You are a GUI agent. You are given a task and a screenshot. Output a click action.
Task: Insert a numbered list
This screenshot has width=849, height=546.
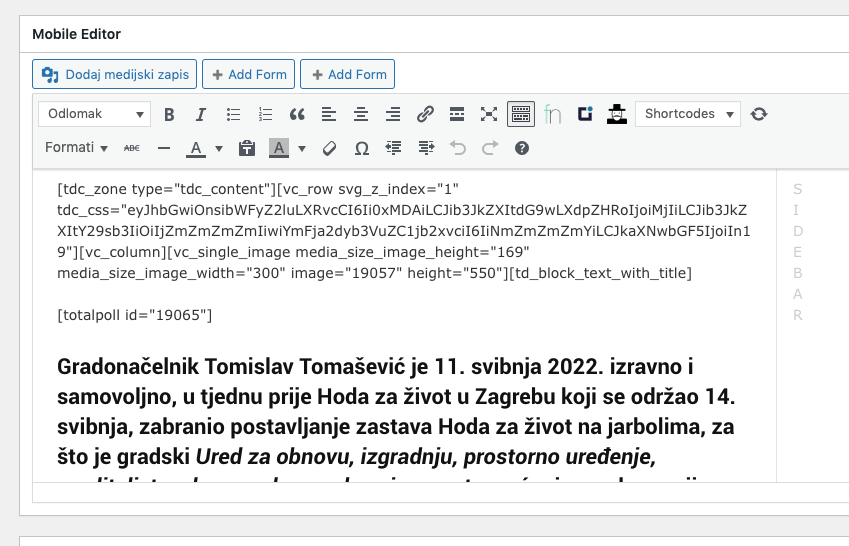pos(265,114)
